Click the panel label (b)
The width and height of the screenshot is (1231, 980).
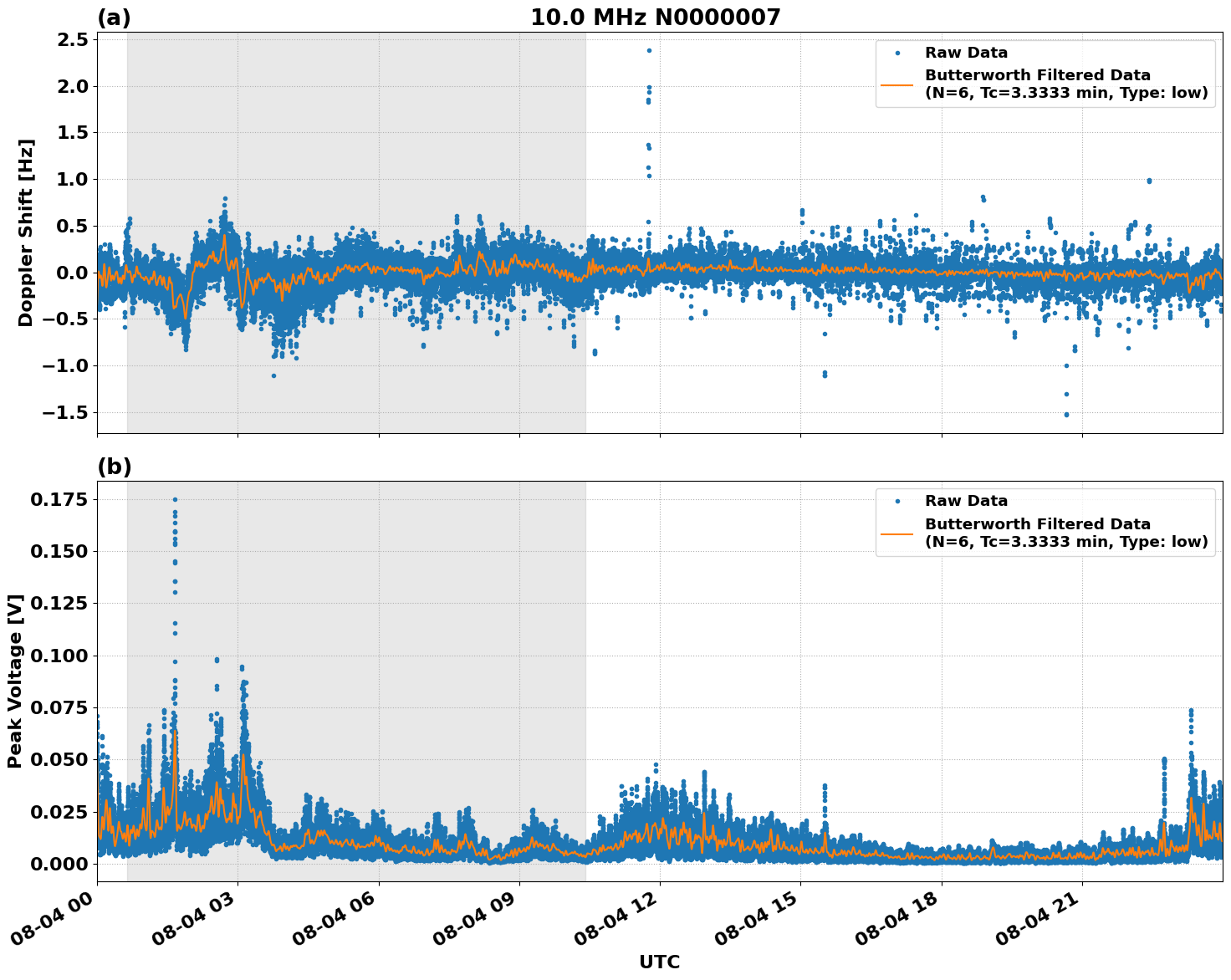coord(115,467)
